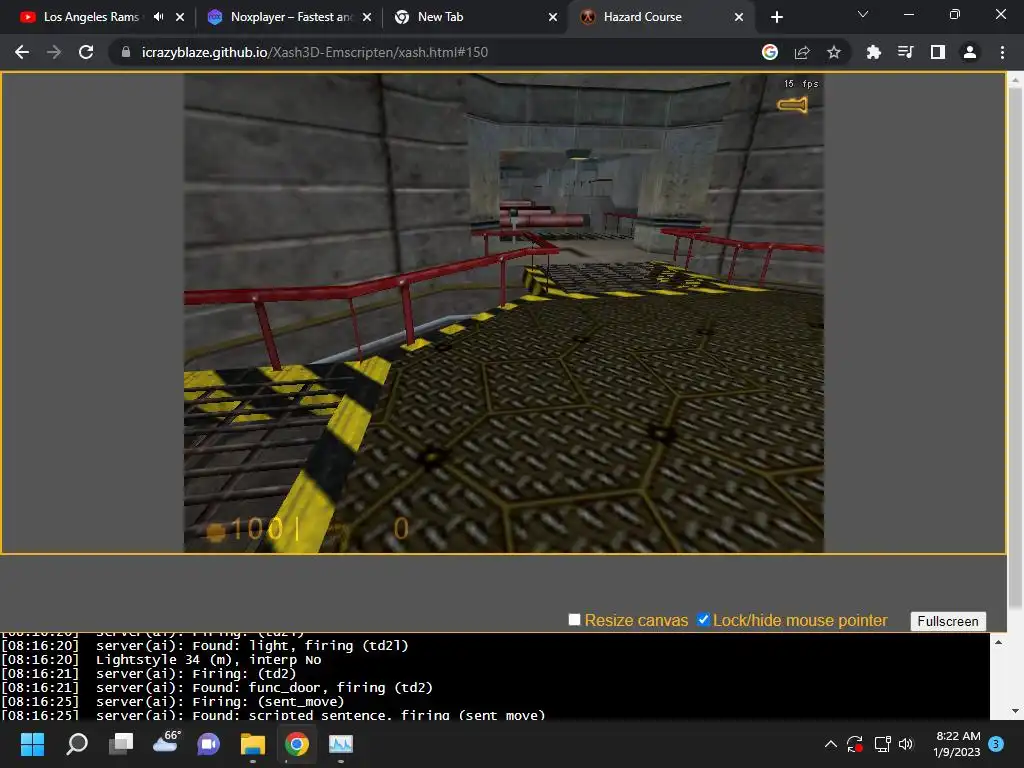Open the clock showing 8:22 AM
Screen dimensions: 1024x768
click(957, 744)
